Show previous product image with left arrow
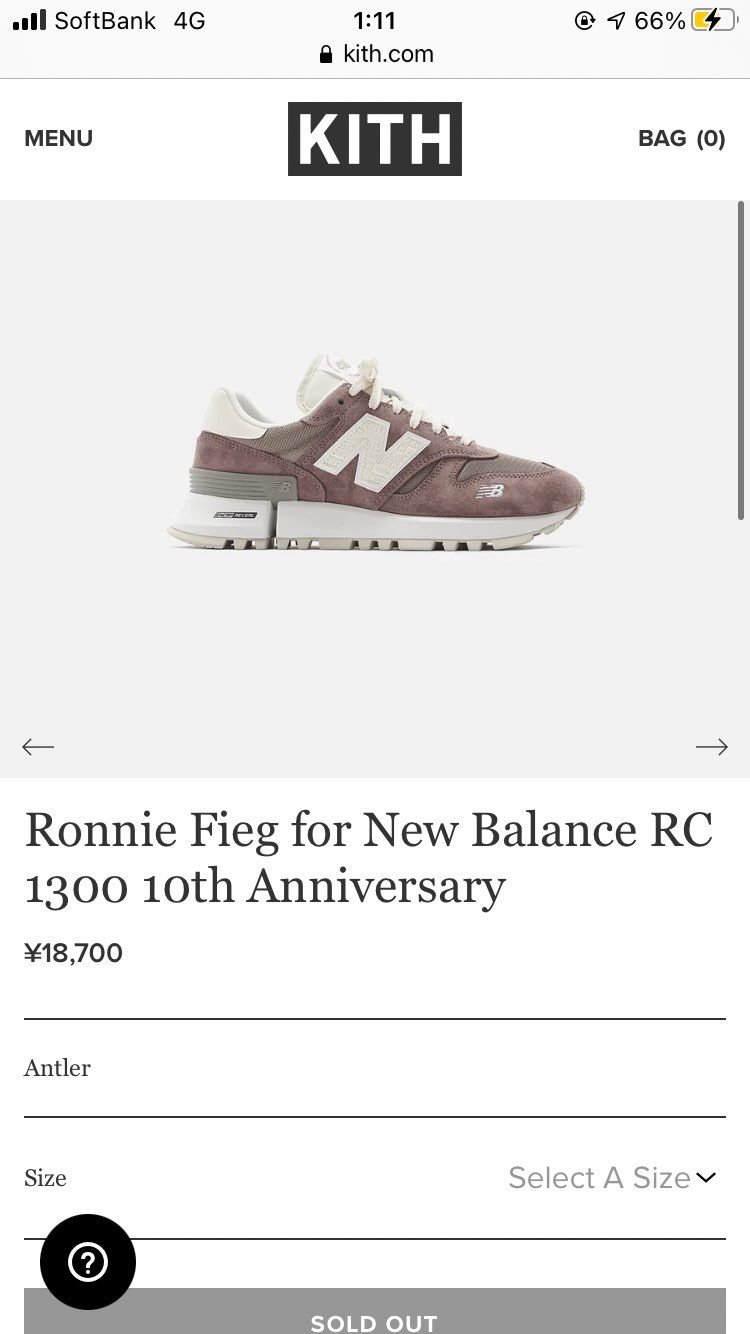Image resolution: width=750 pixels, height=1334 pixels. 38,747
